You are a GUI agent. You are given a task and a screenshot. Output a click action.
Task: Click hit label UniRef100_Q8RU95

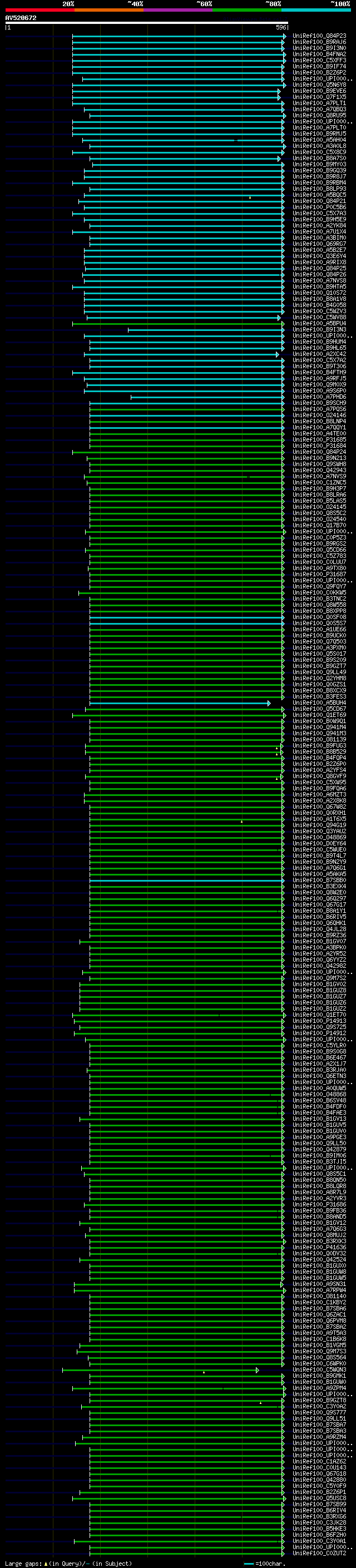coord(319,116)
